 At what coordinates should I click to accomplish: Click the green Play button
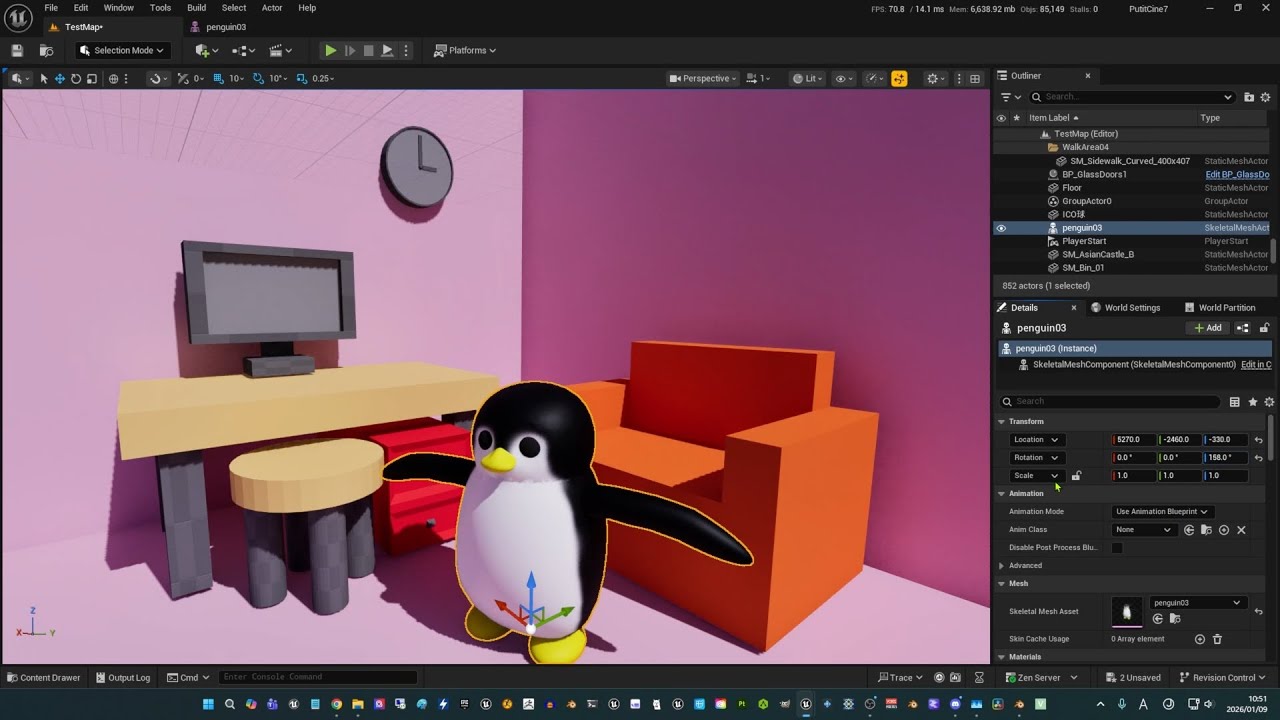click(x=330, y=50)
